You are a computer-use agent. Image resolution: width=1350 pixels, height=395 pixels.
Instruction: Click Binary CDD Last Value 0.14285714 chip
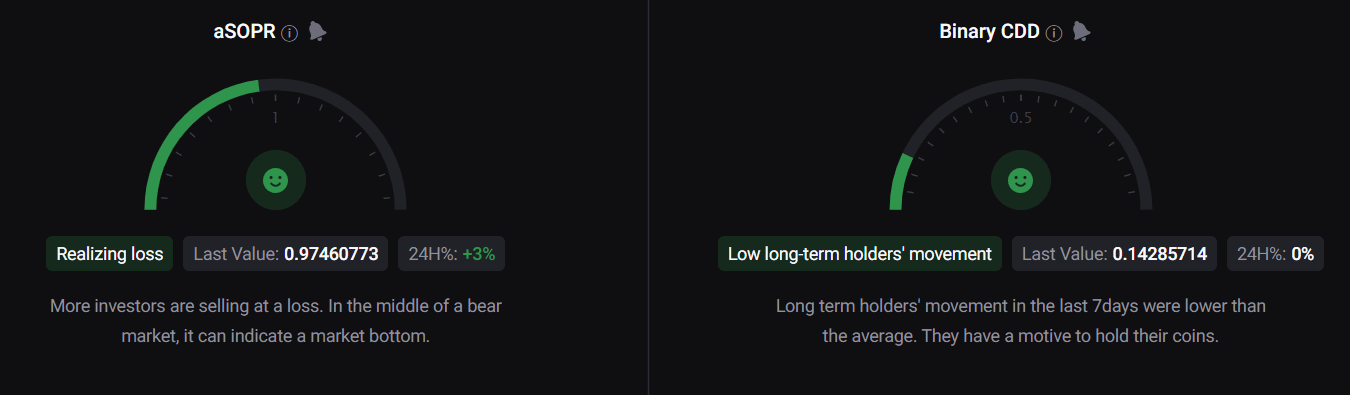[1114, 254]
